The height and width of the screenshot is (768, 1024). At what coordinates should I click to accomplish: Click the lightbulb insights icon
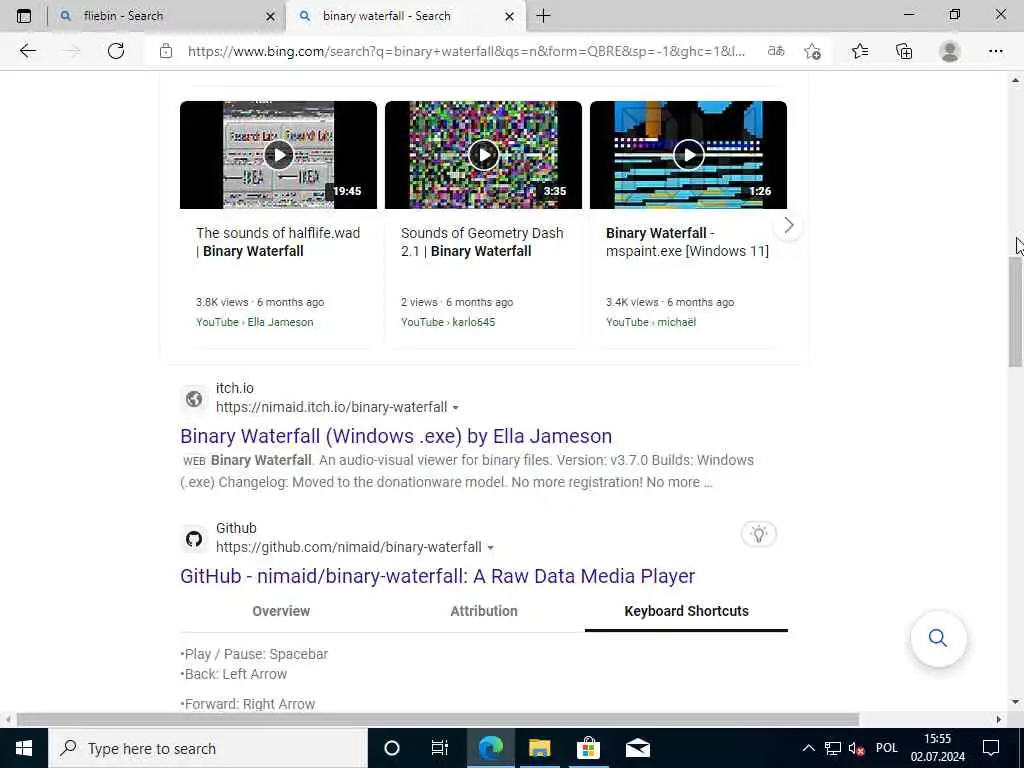(x=759, y=534)
